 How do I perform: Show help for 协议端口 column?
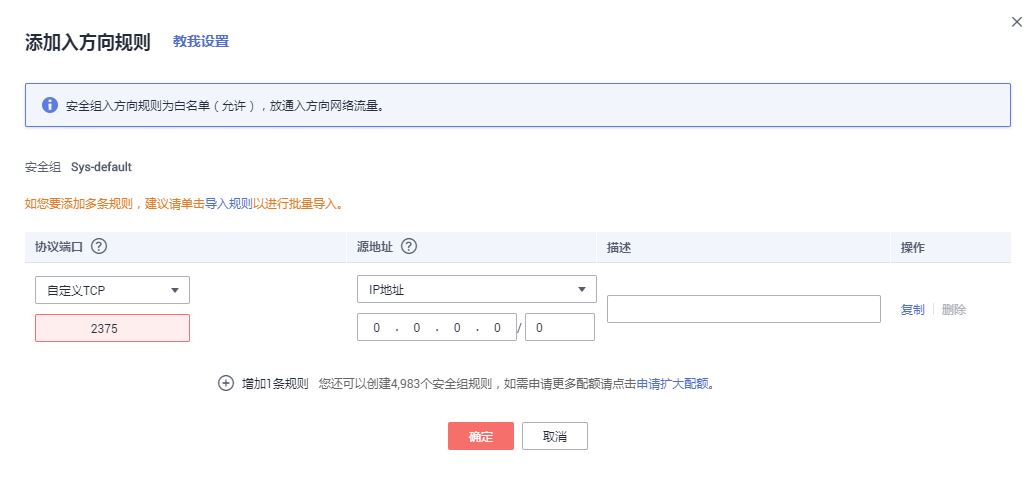pos(99,247)
